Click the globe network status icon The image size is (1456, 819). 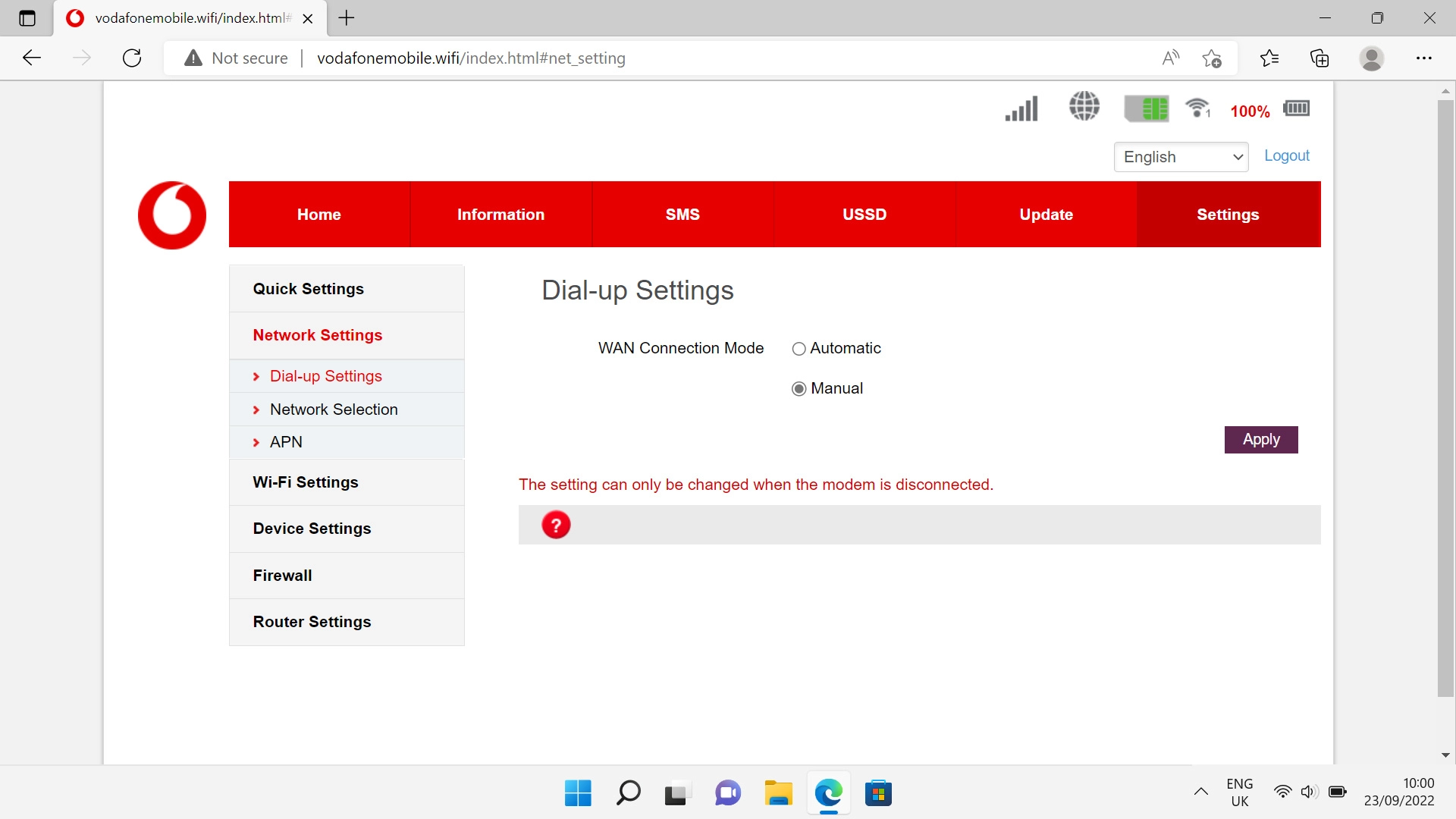[x=1084, y=106]
